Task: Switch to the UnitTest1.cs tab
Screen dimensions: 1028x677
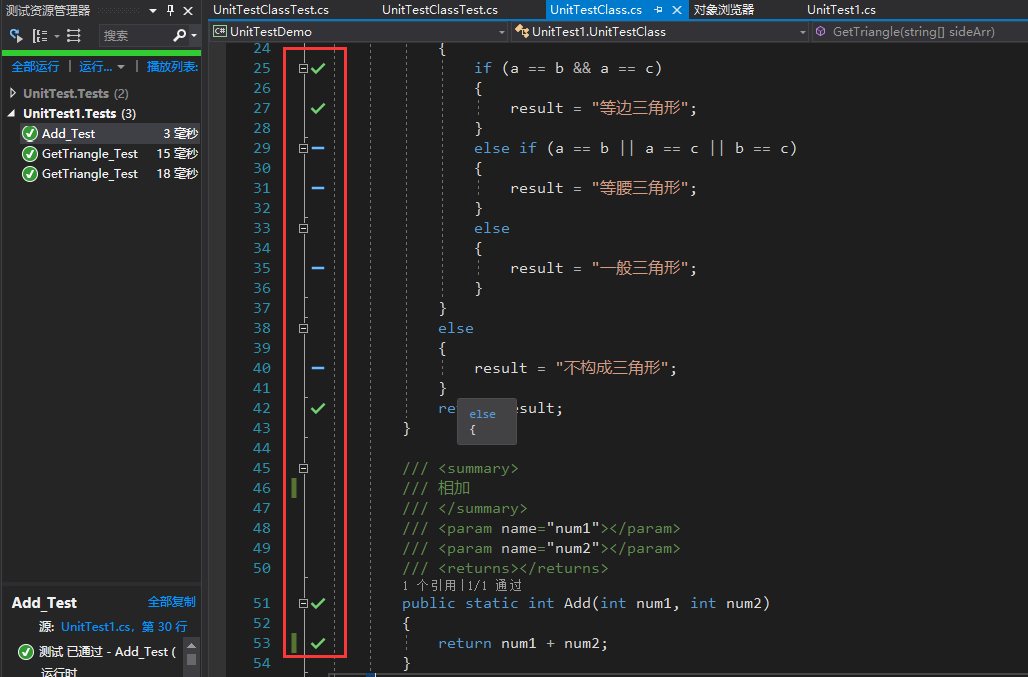Action: 841,10
